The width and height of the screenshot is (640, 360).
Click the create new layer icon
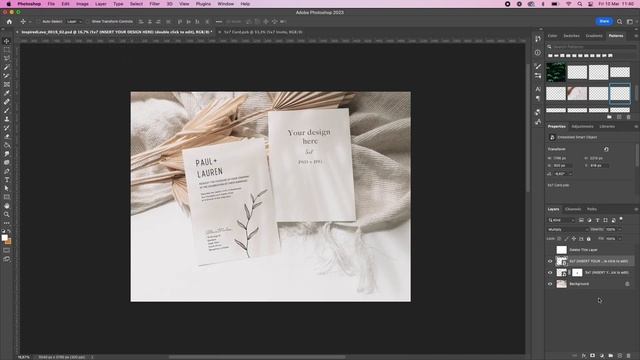(620, 356)
